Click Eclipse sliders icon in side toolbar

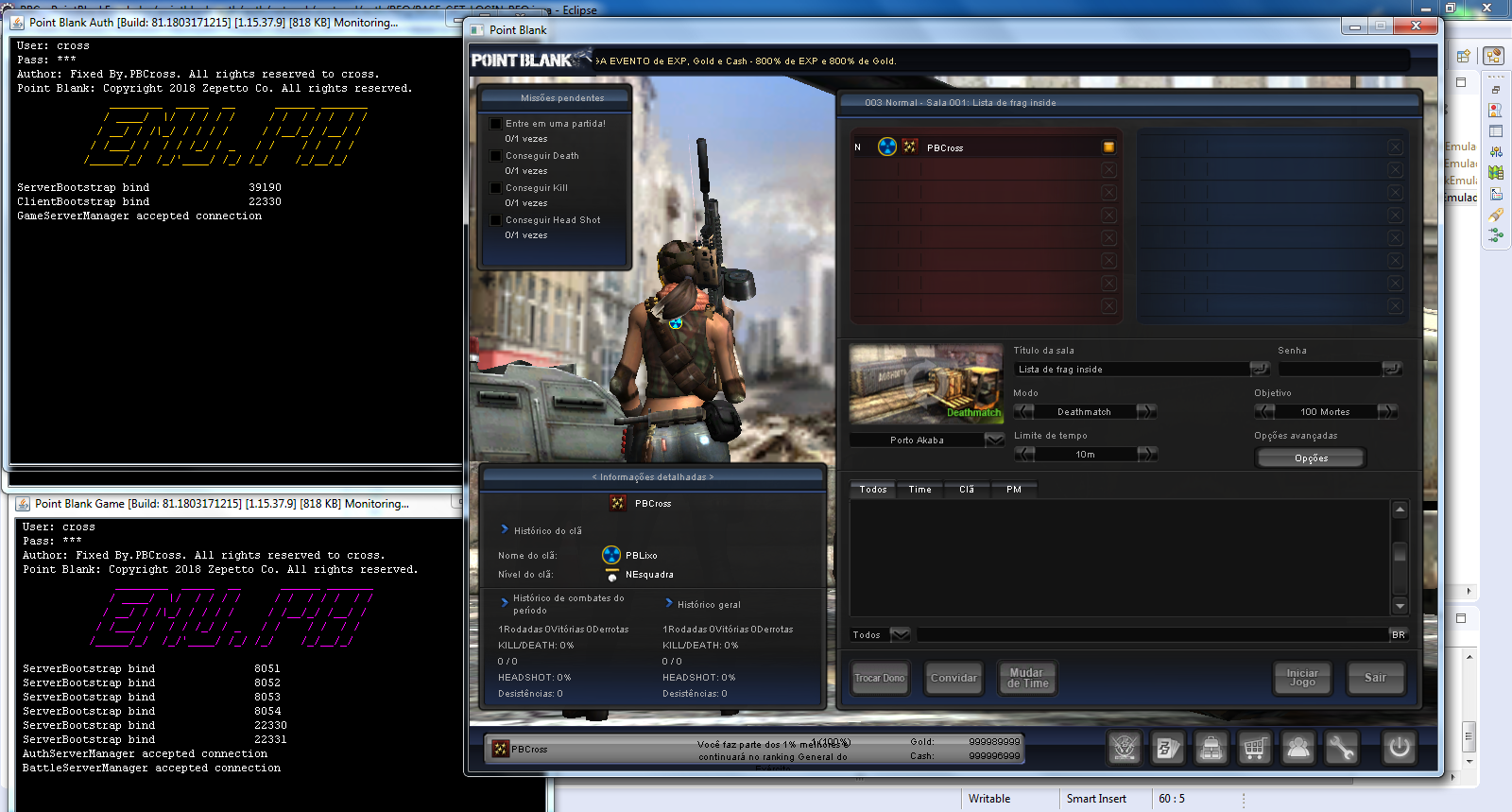[1496, 152]
